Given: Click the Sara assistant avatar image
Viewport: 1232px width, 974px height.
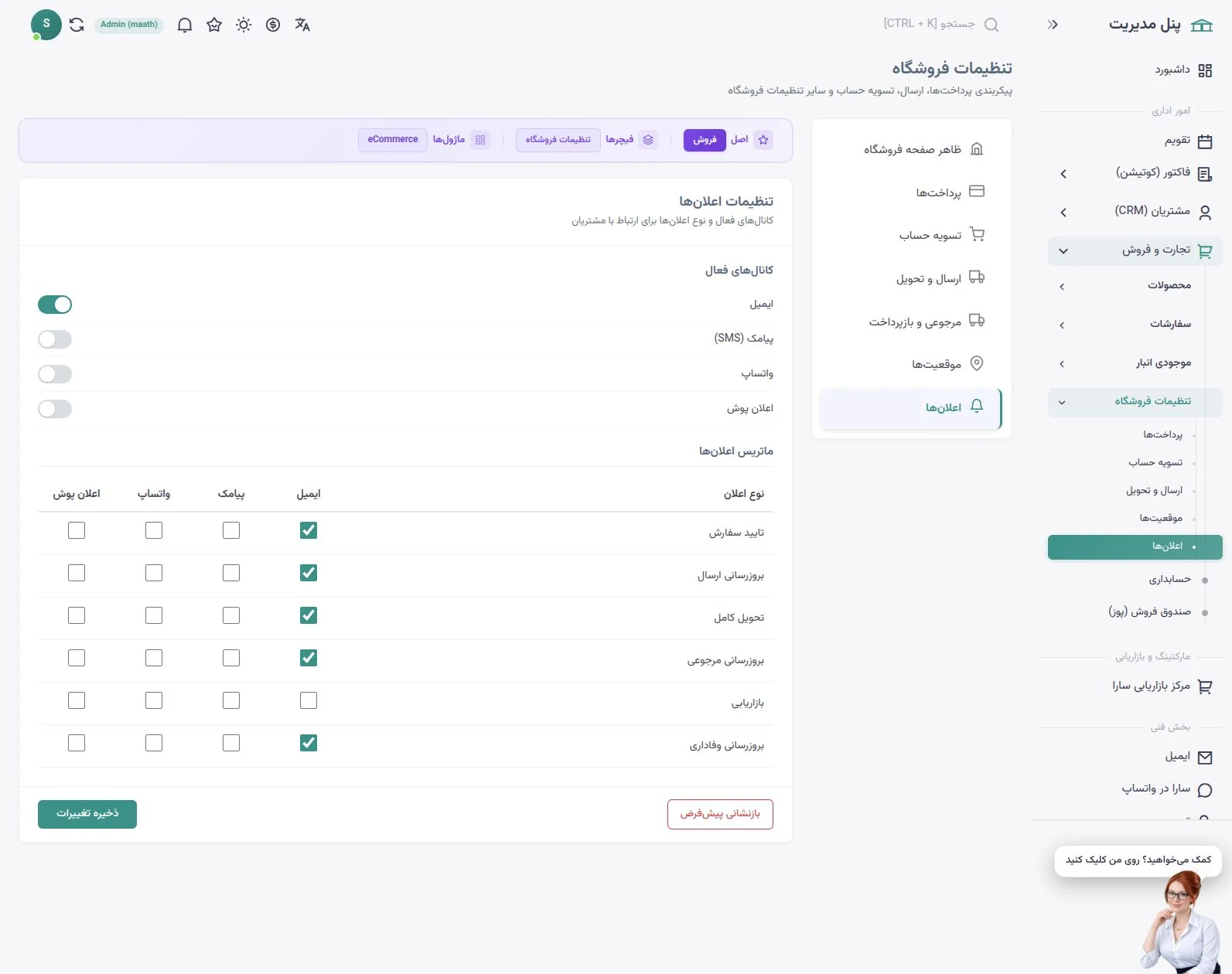Looking at the screenshot, I should [1182, 924].
